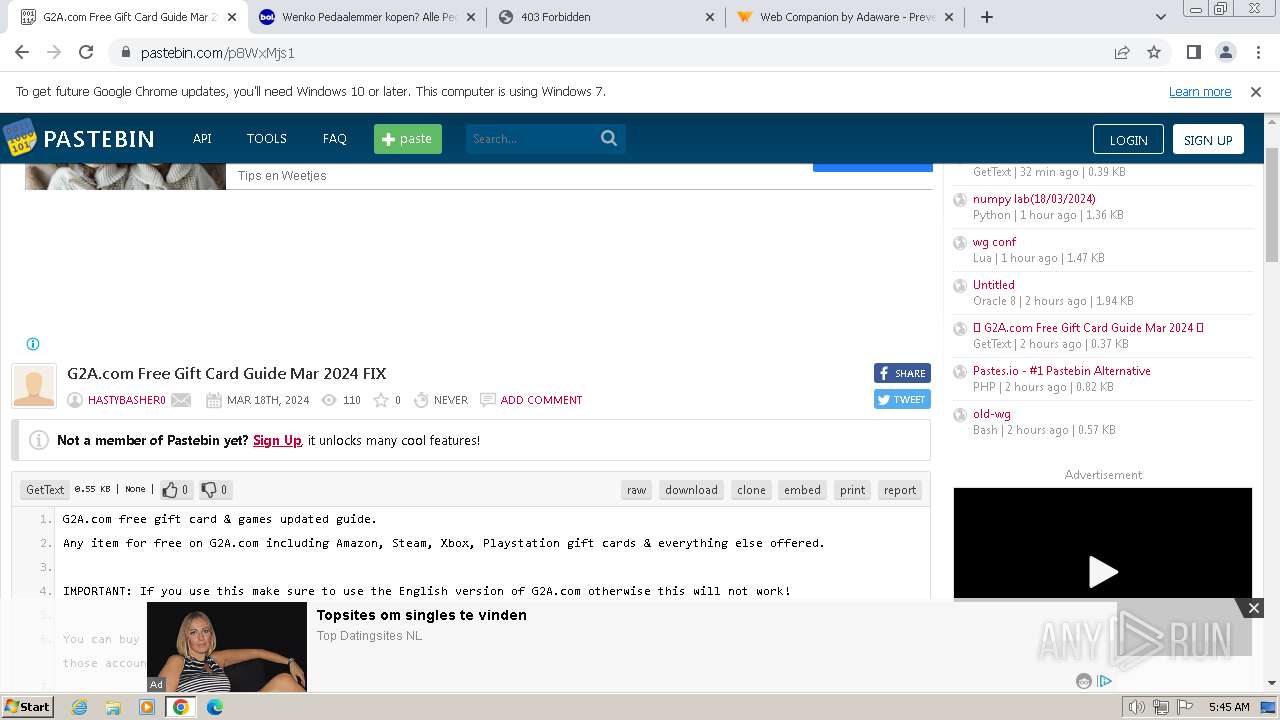Print the paste
The image size is (1280, 720).
[853, 490]
